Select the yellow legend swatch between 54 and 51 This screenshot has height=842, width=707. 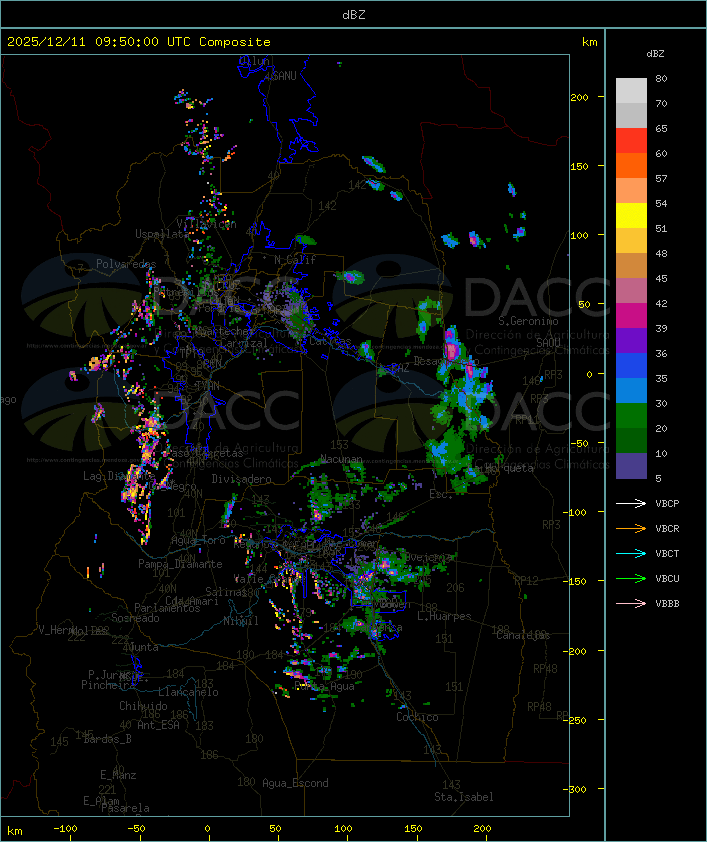click(x=631, y=216)
